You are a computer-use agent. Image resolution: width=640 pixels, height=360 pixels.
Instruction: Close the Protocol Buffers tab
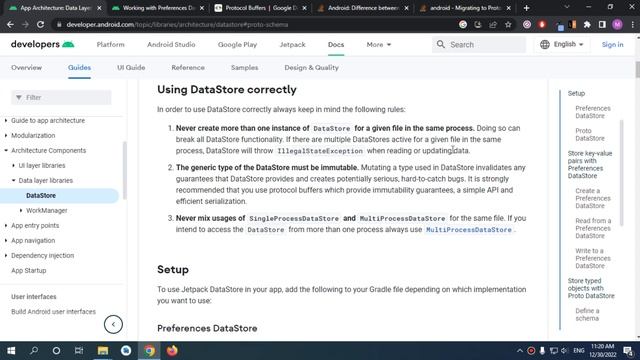[304, 8]
